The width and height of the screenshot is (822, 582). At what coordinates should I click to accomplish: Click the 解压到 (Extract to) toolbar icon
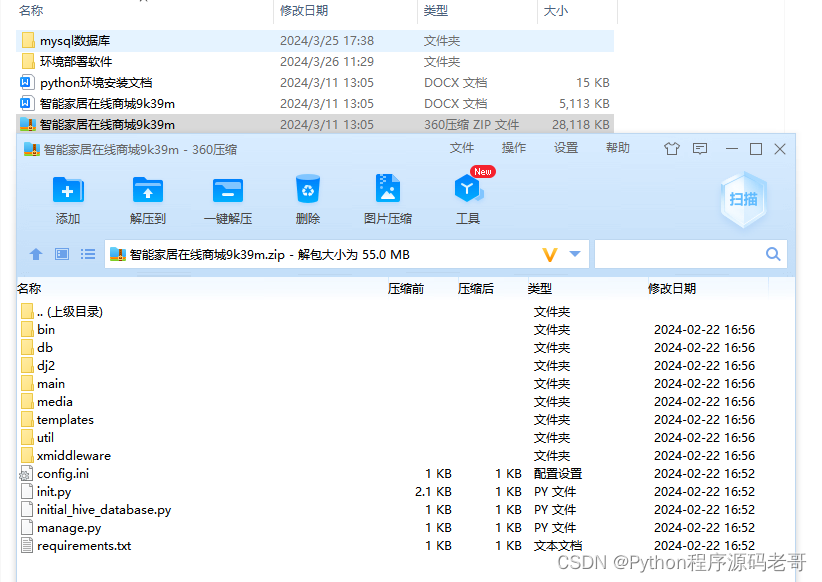148,190
